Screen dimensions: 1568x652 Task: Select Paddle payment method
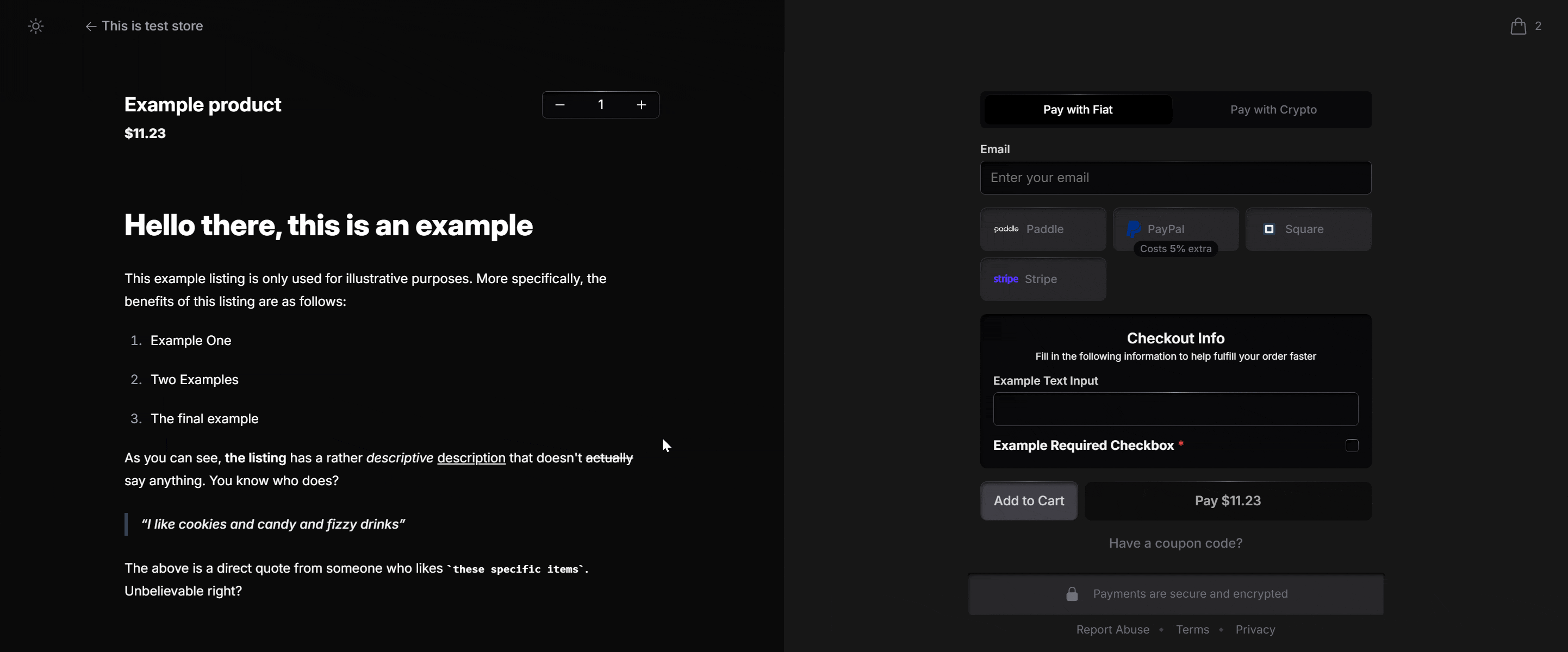1043,229
